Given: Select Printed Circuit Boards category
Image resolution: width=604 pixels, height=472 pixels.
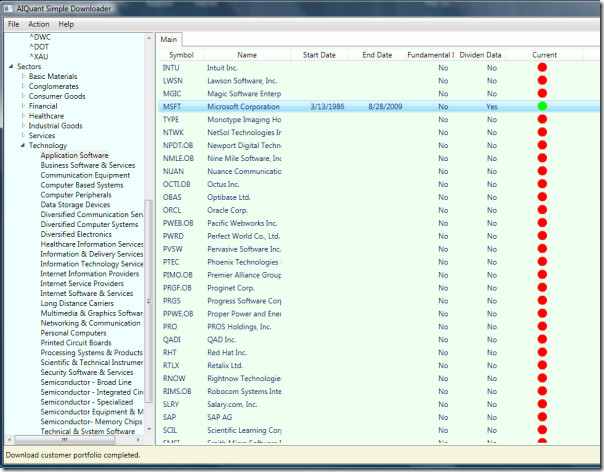Looking at the screenshot, I should click(76, 343).
